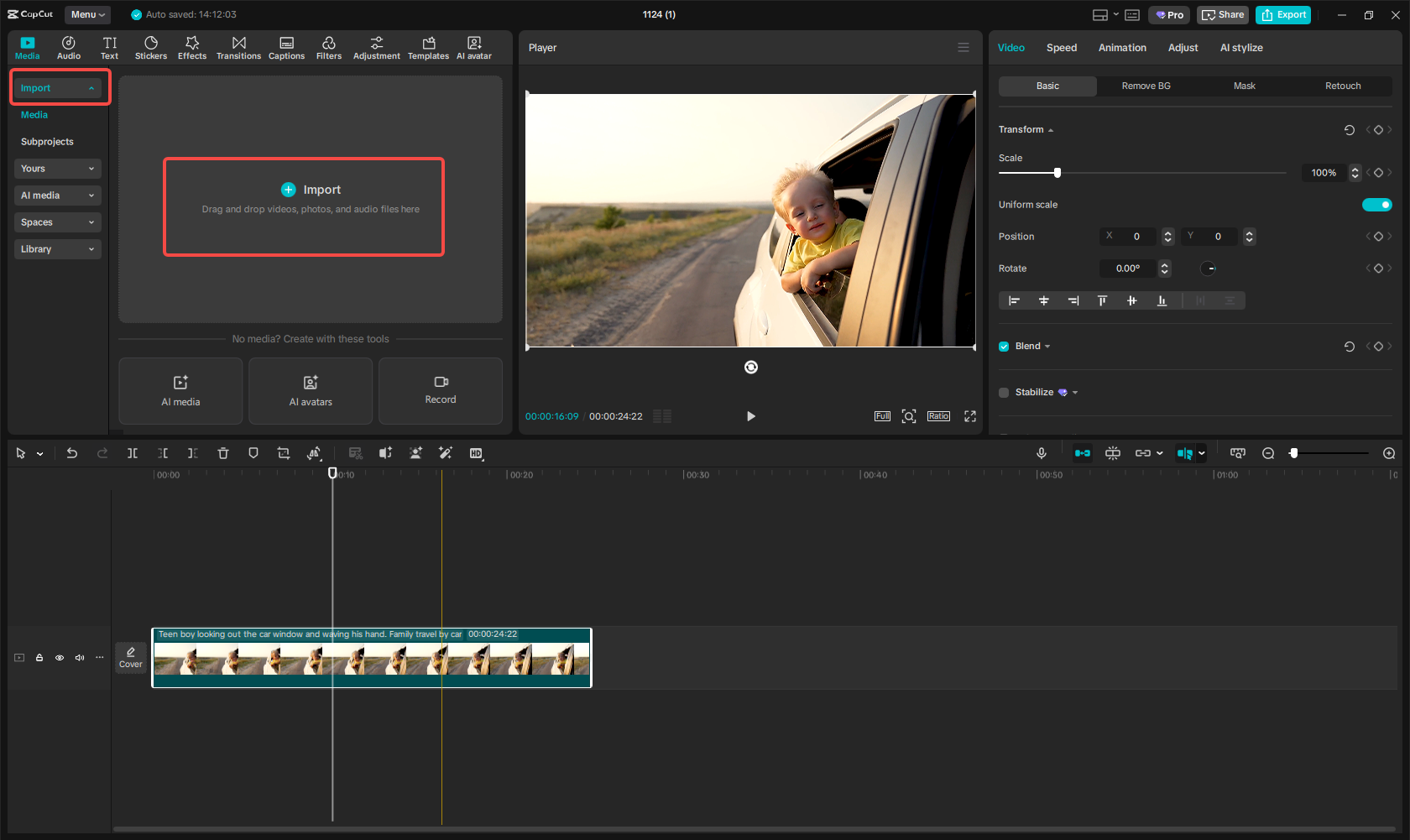Expand the Blend options

(1047, 346)
